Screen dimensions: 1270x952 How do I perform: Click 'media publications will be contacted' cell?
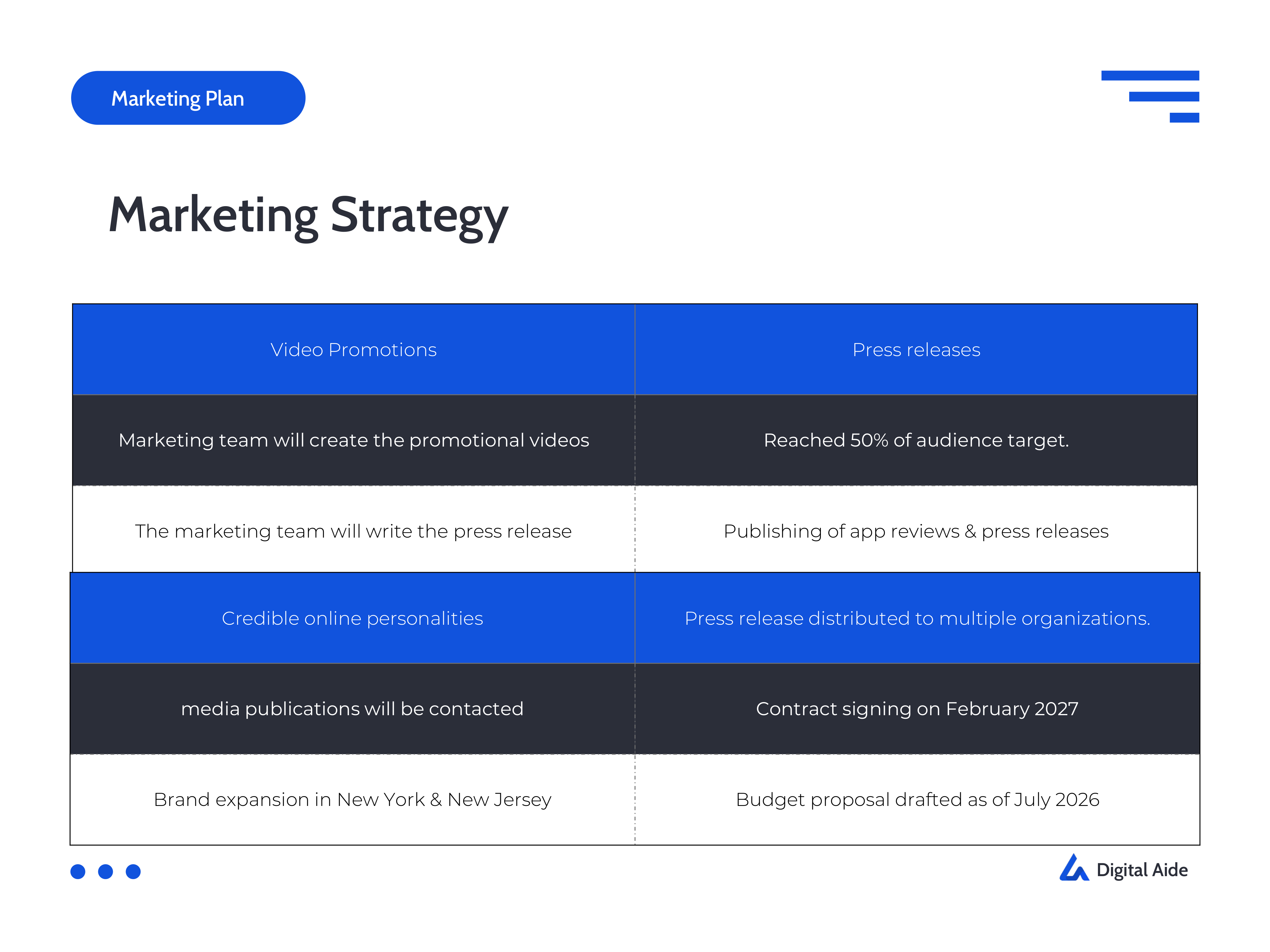click(352, 709)
